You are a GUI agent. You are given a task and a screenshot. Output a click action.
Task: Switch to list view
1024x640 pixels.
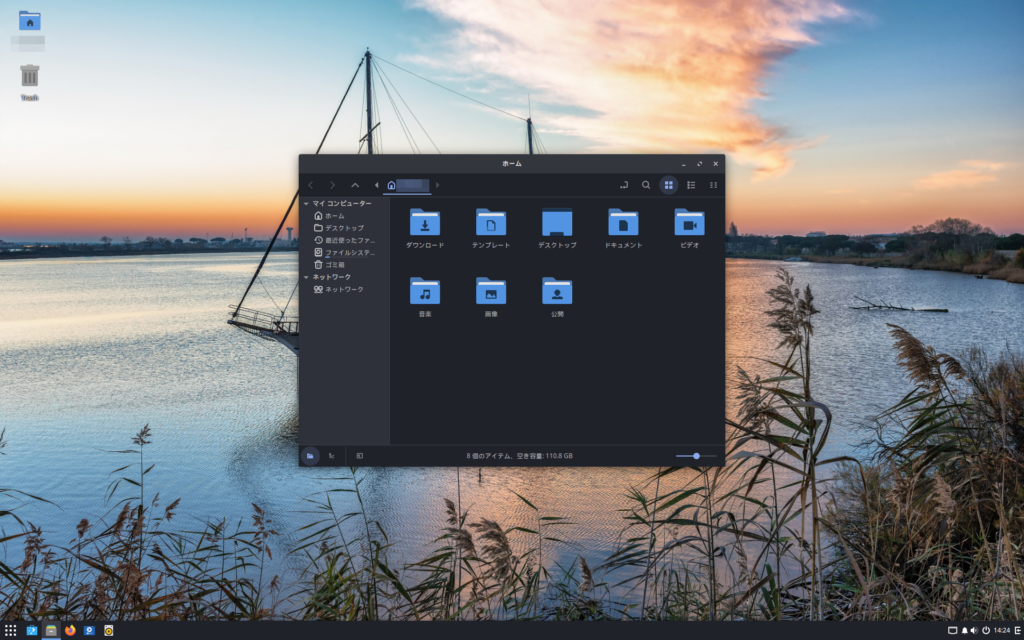pyautogui.click(x=691, y=185)
